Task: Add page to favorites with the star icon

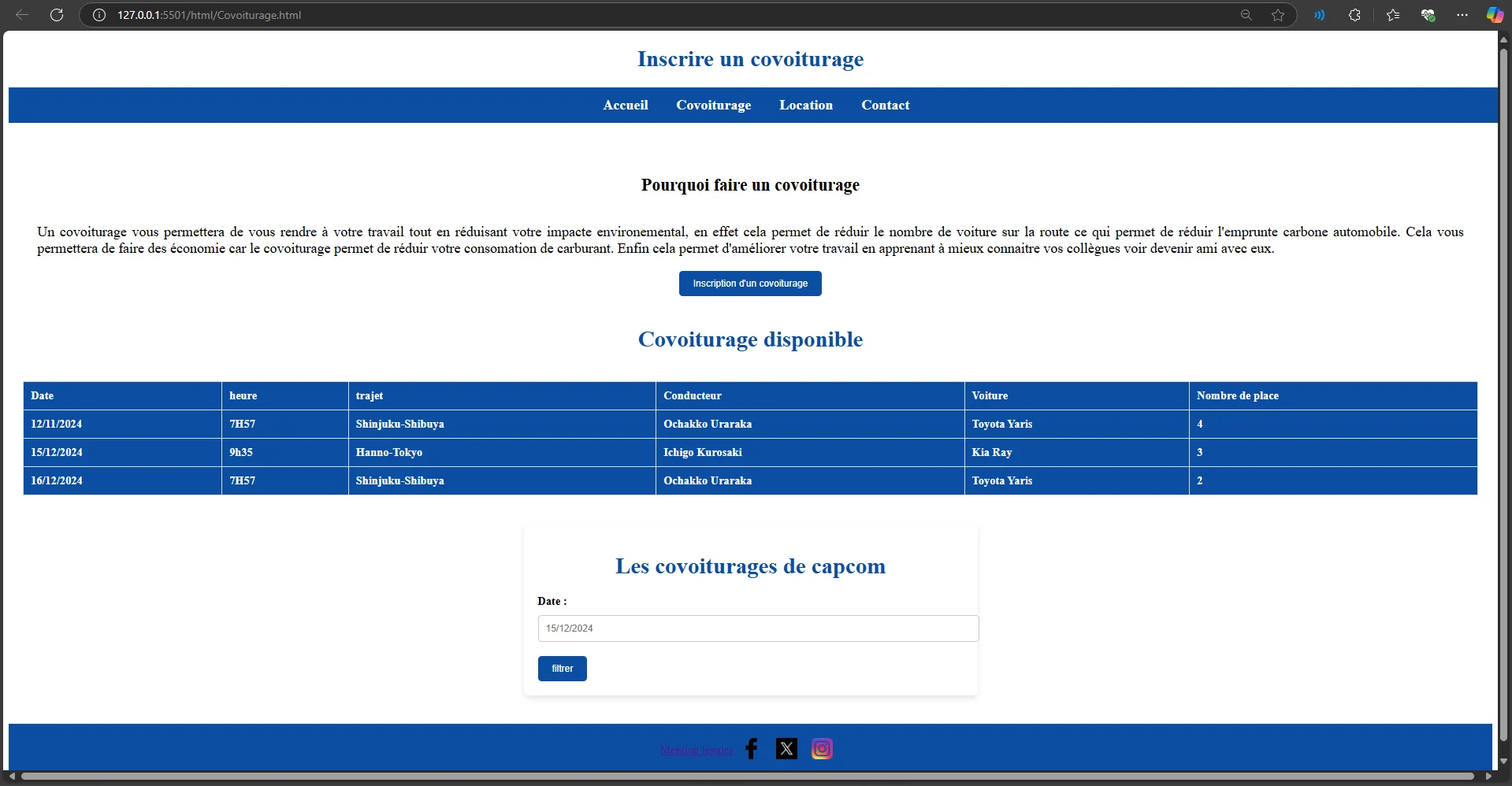Action: (1278, 15)
